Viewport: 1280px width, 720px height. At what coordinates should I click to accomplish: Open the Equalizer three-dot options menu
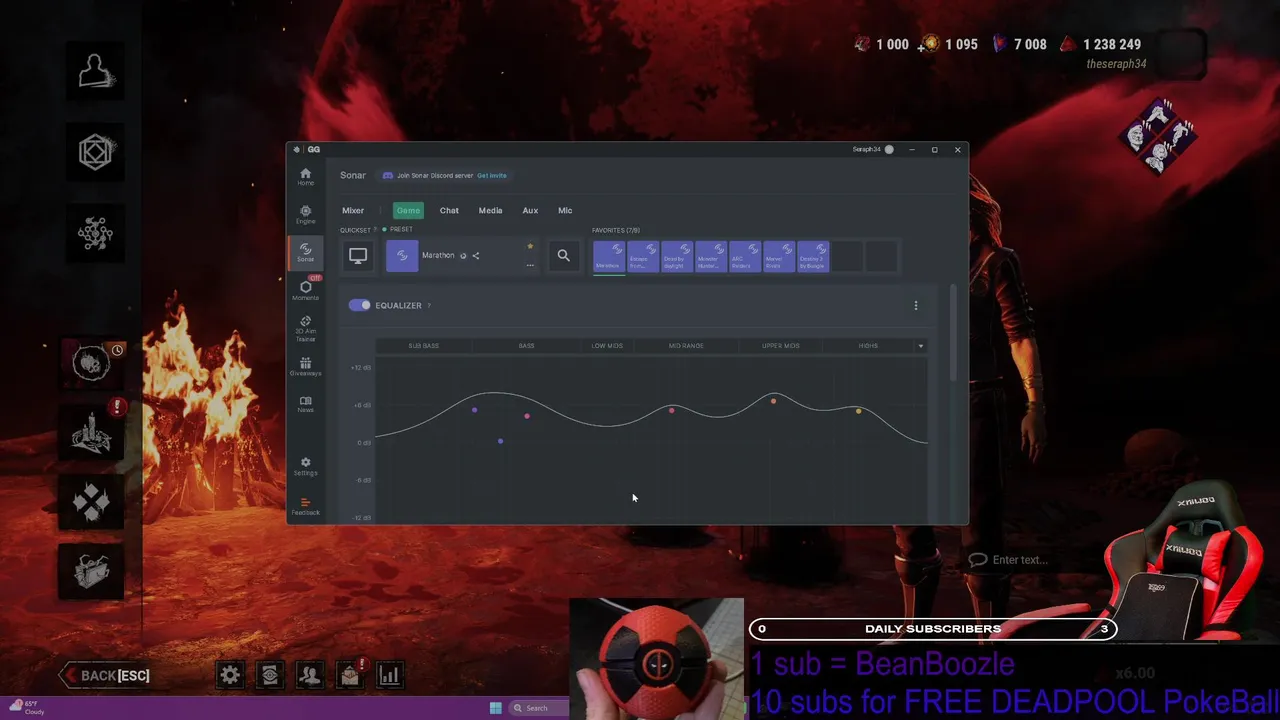tap(916, 306)
